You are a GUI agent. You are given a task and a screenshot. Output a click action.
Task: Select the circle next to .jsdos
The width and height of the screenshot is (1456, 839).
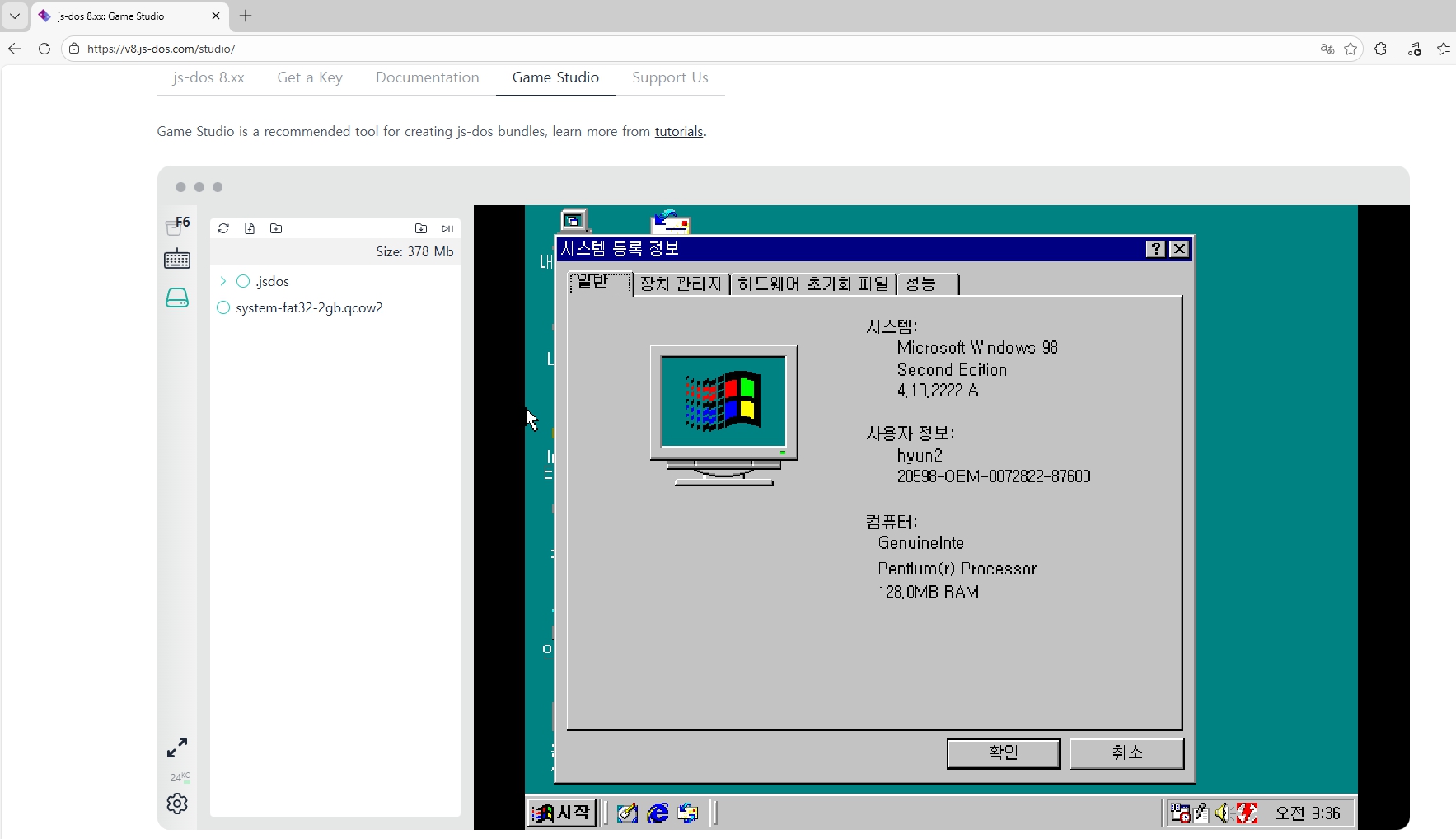243,281
